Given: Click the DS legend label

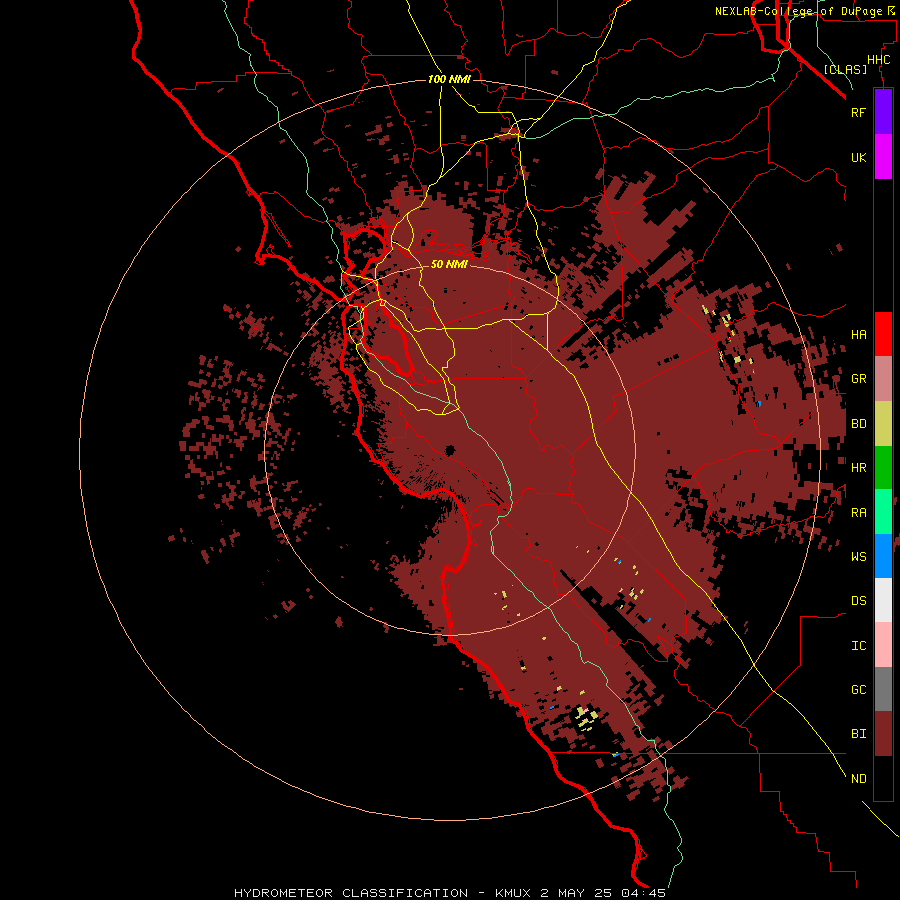Looking at the screenshot, I should (x=858, y=601).
